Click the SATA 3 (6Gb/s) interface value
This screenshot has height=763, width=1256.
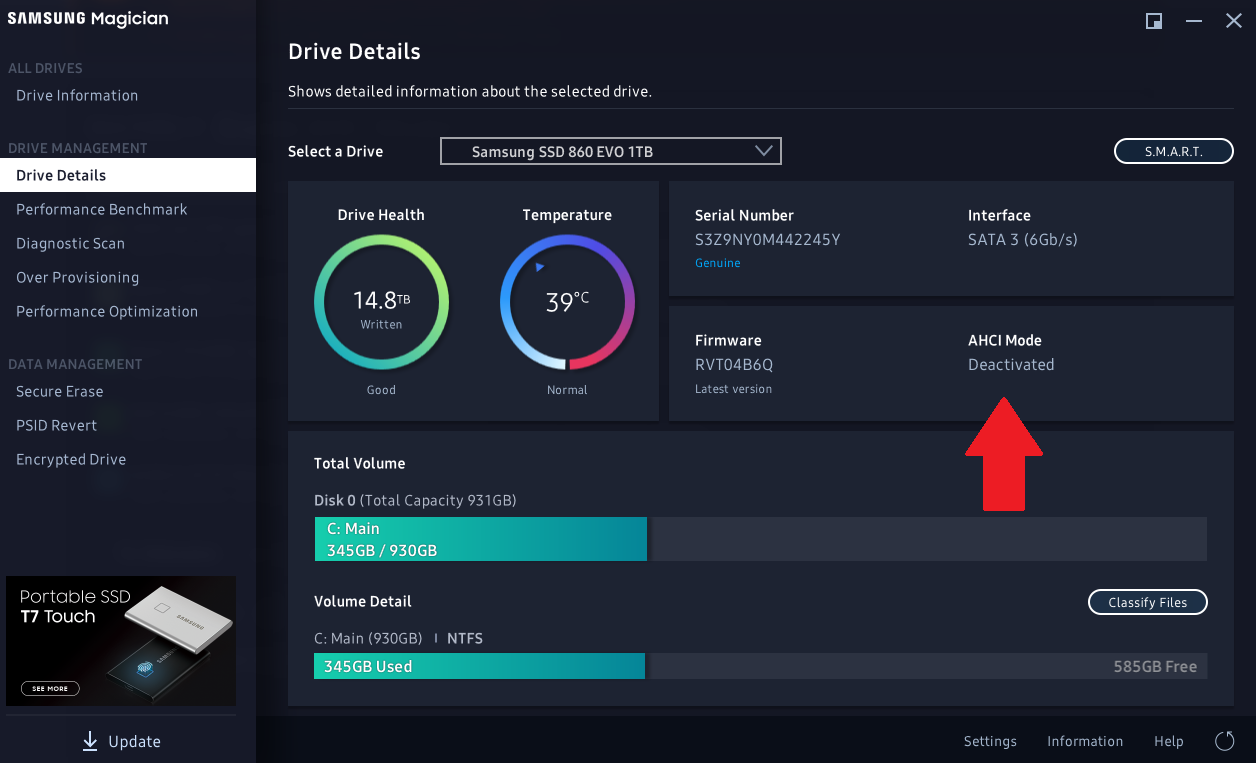tap(1023, 240)
